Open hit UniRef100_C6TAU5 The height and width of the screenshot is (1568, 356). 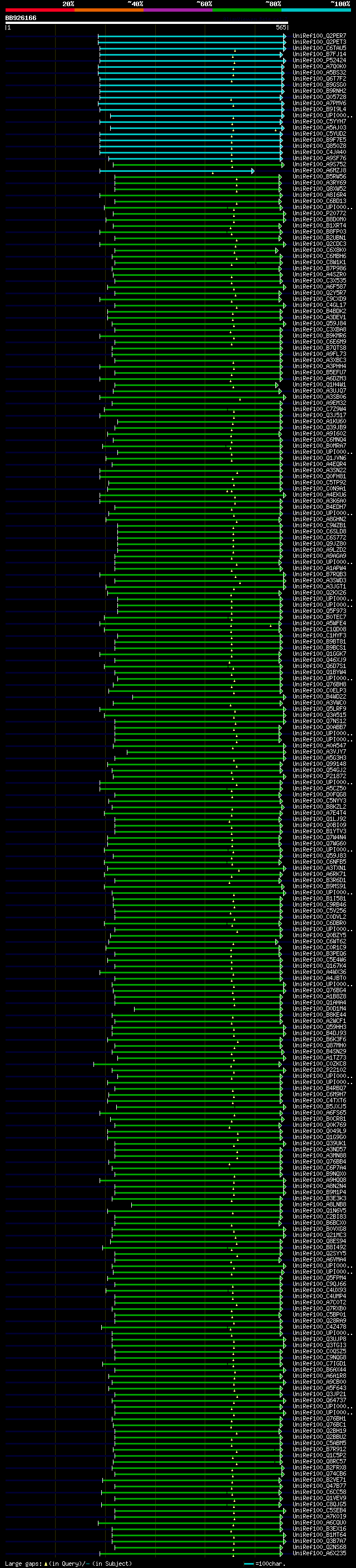319,48
